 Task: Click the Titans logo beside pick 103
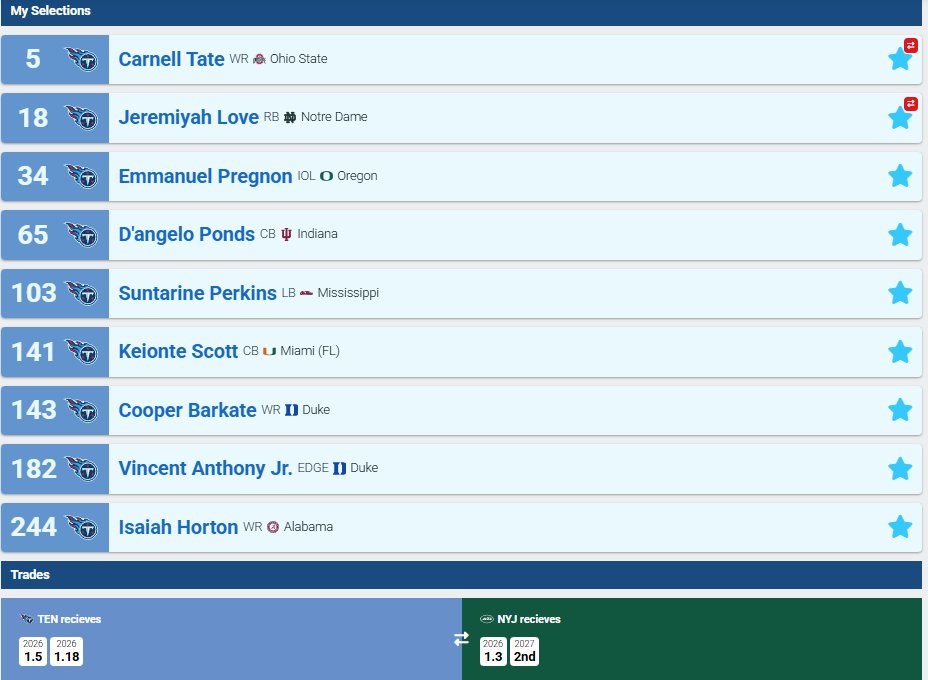81,293
